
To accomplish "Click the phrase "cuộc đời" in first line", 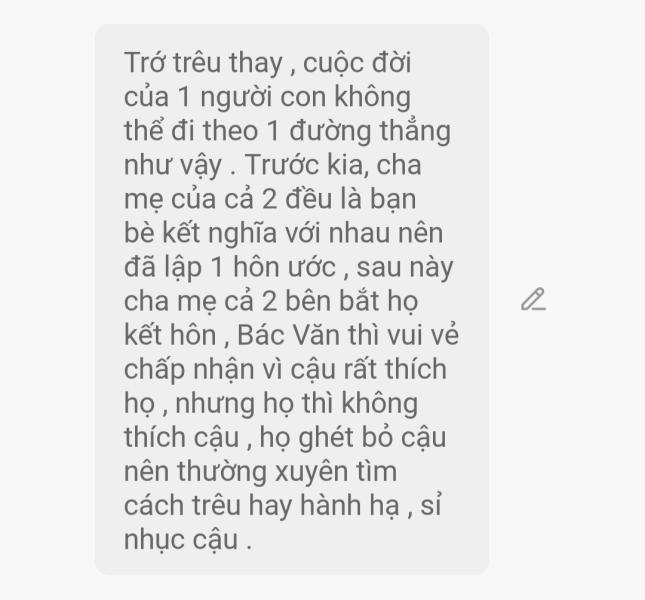I will pos(357,63).
